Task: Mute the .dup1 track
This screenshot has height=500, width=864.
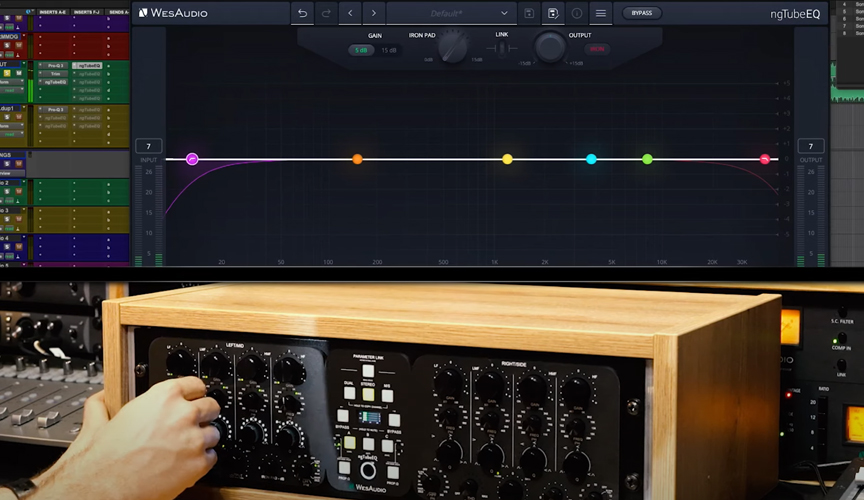Action: (19, 117)
